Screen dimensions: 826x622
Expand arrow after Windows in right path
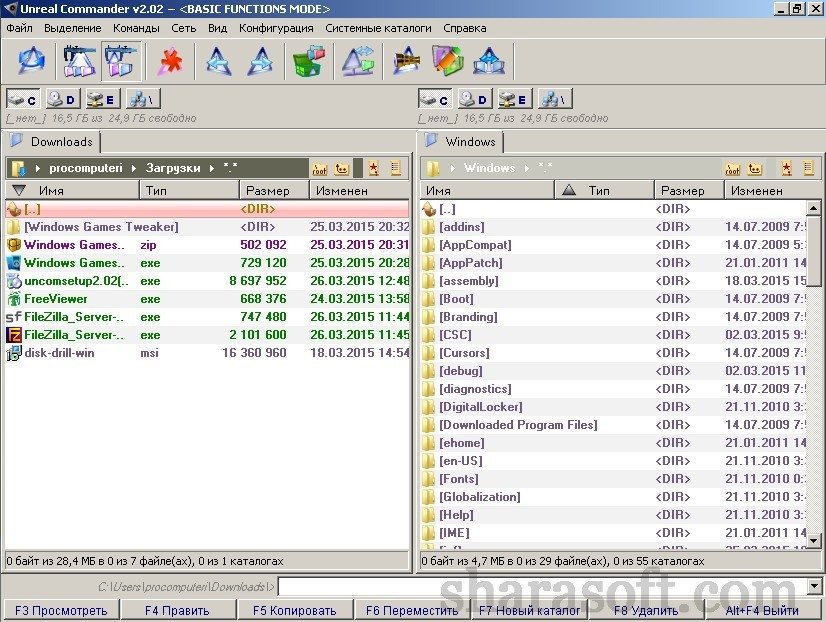tap(526, 169)
